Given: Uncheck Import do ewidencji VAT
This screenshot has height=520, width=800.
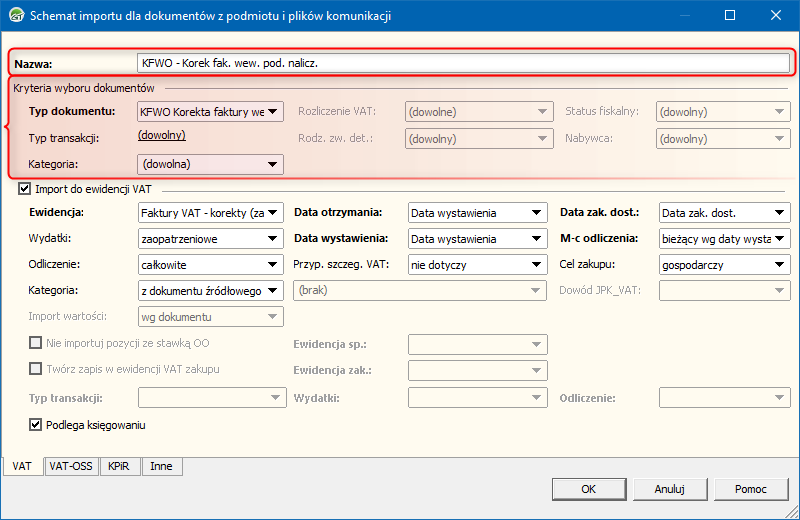Looking at the screenshot, I should point(25,187).
